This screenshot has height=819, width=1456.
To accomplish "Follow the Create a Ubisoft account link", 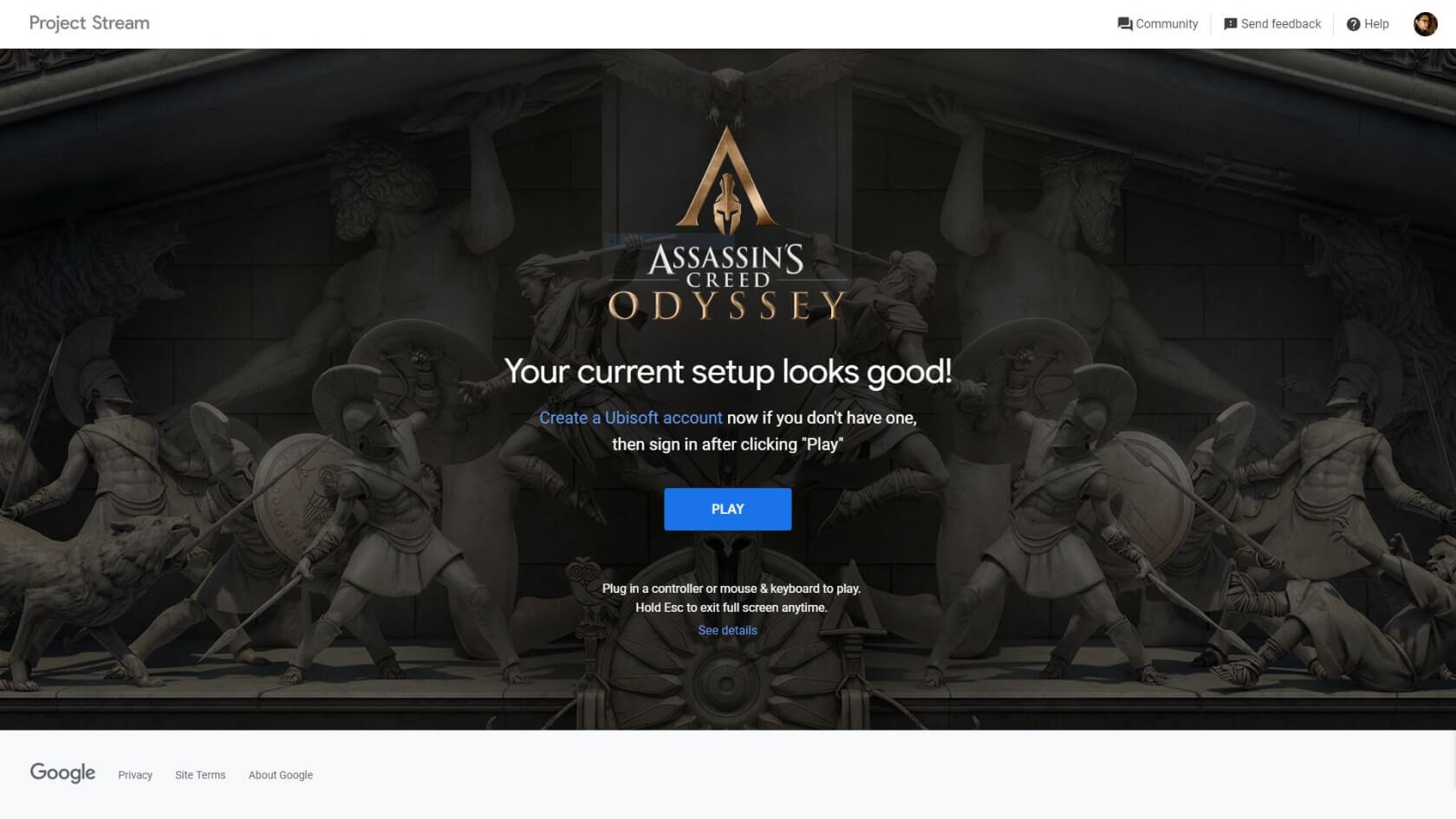I will (631, 418).
